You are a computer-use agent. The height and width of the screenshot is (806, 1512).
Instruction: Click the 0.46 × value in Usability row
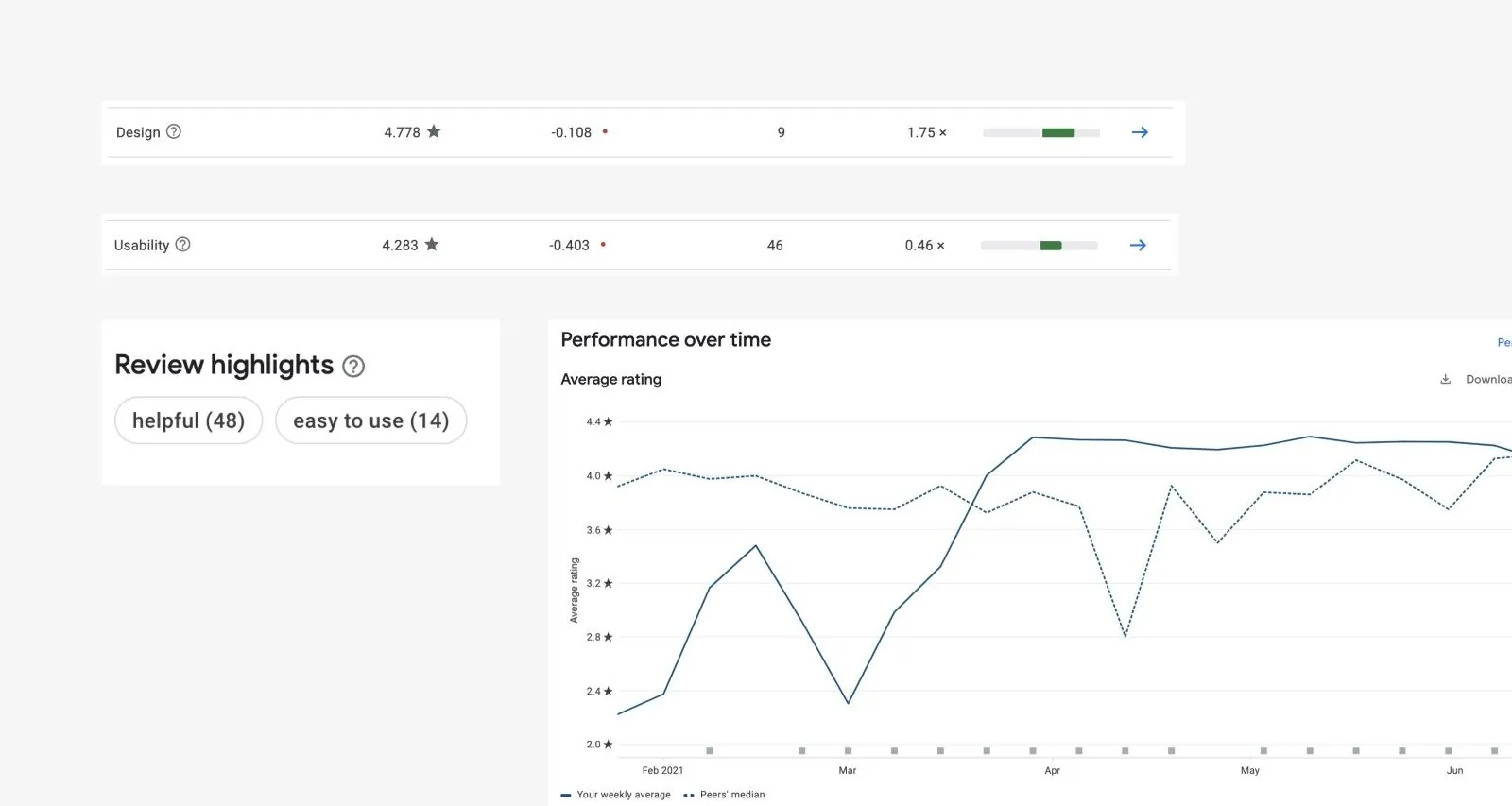[x=924, y=245]
